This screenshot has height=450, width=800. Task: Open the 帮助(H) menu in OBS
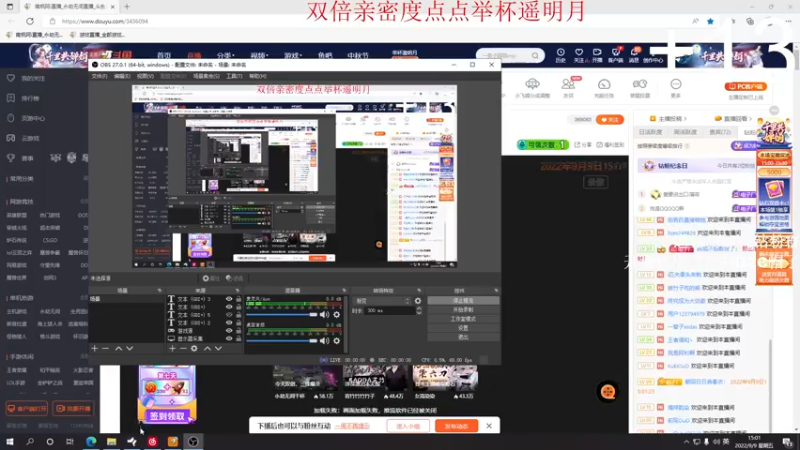tap(257, 76)
